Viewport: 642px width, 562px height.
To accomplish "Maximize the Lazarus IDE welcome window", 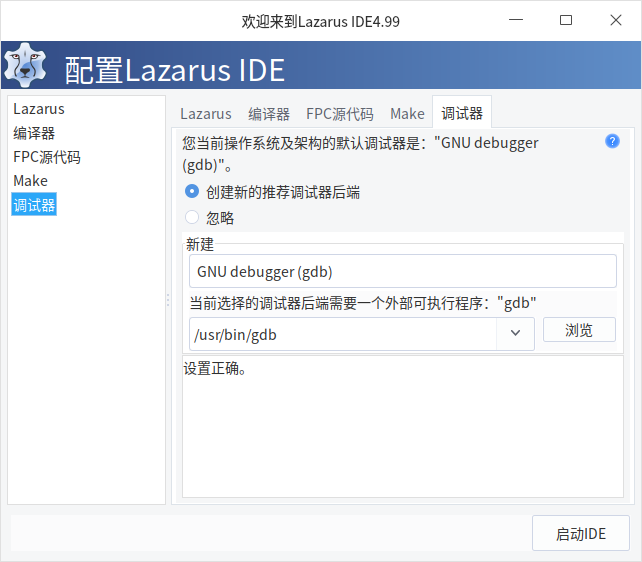I will pos(566,20).
